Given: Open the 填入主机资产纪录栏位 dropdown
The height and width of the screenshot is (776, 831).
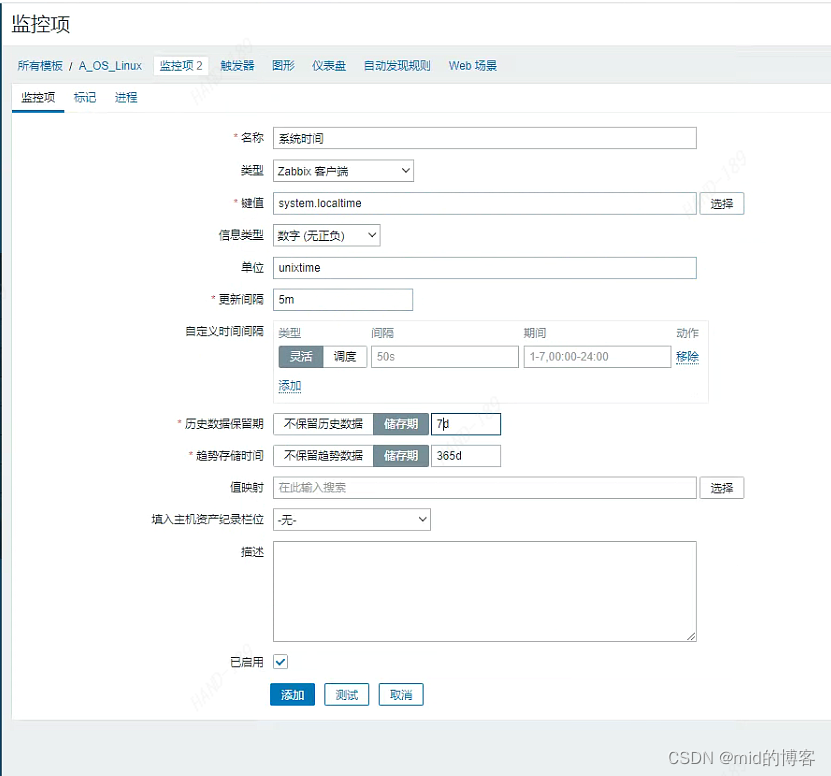Looking at the screenshot, I should click(x=352, y=520).
